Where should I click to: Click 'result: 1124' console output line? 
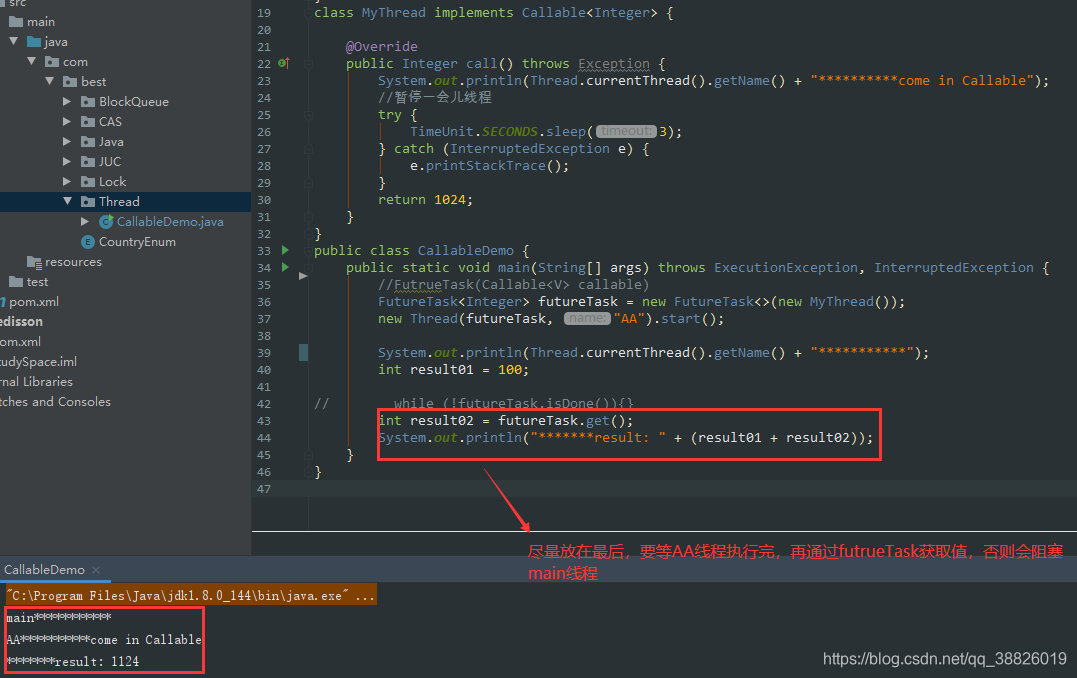coord(73,661)
